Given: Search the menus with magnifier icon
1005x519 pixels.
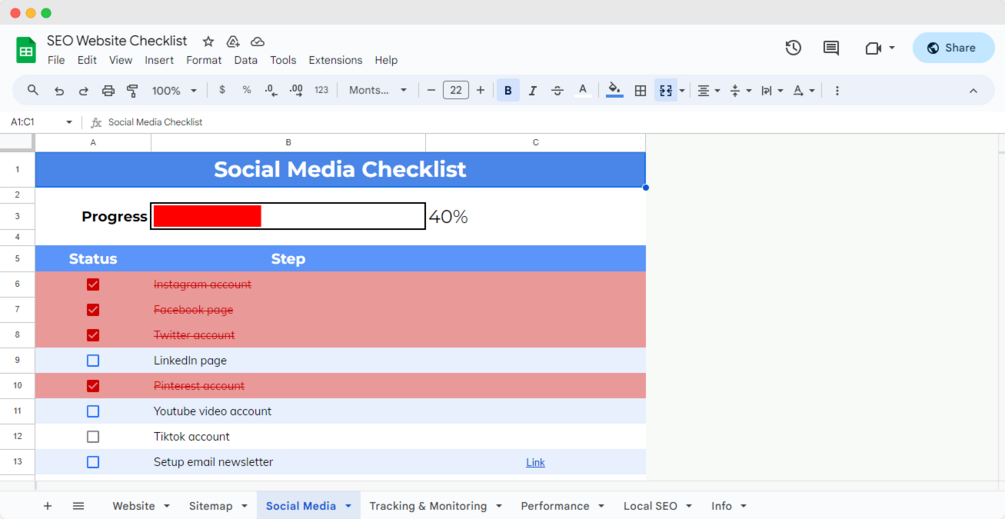Looking at the screenshot, I should pyautogui.click(x=33, y=90).
